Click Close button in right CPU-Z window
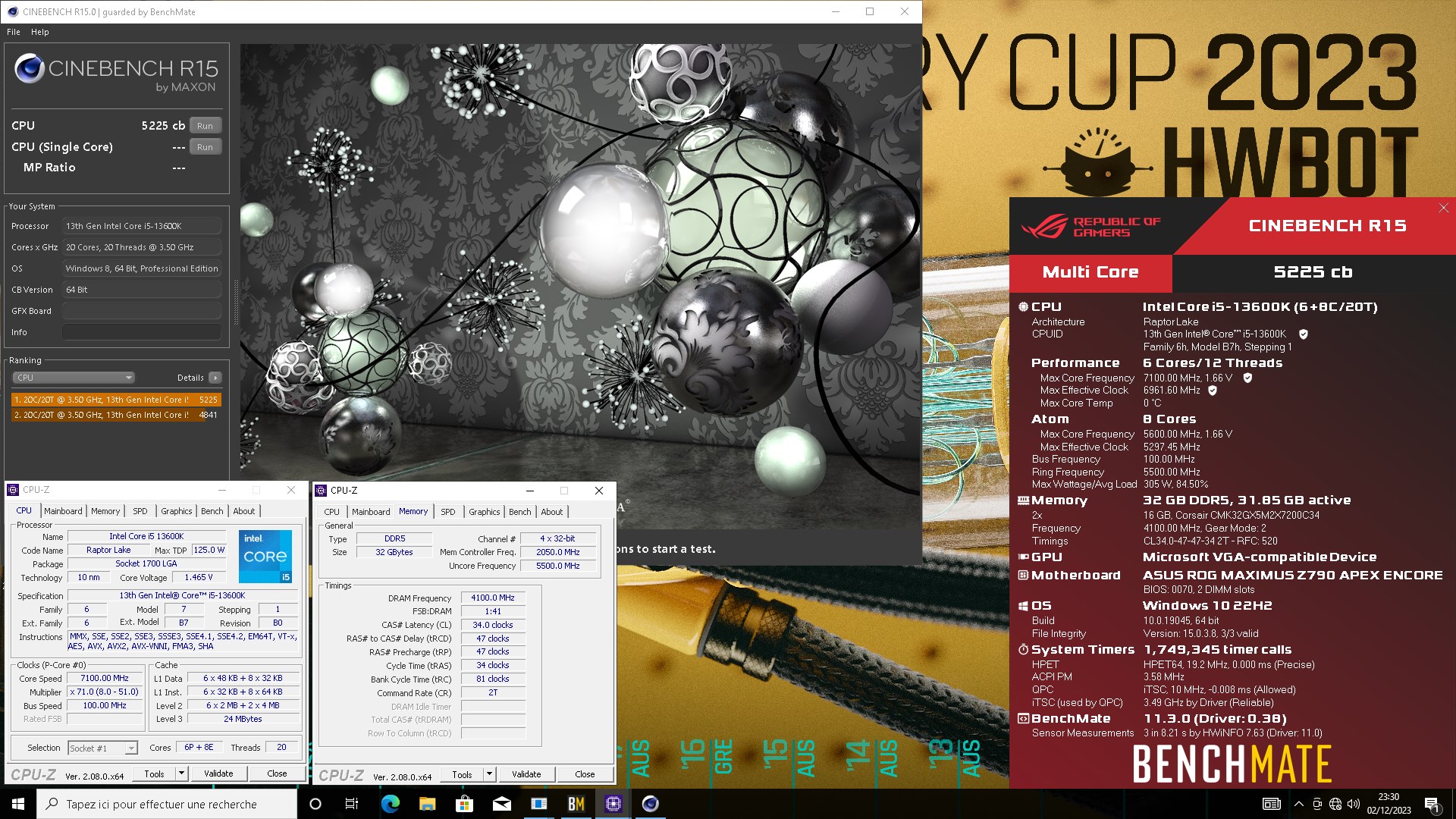Image resolution: width=1456 pixels, height=819 pixels. pos(585,775)
